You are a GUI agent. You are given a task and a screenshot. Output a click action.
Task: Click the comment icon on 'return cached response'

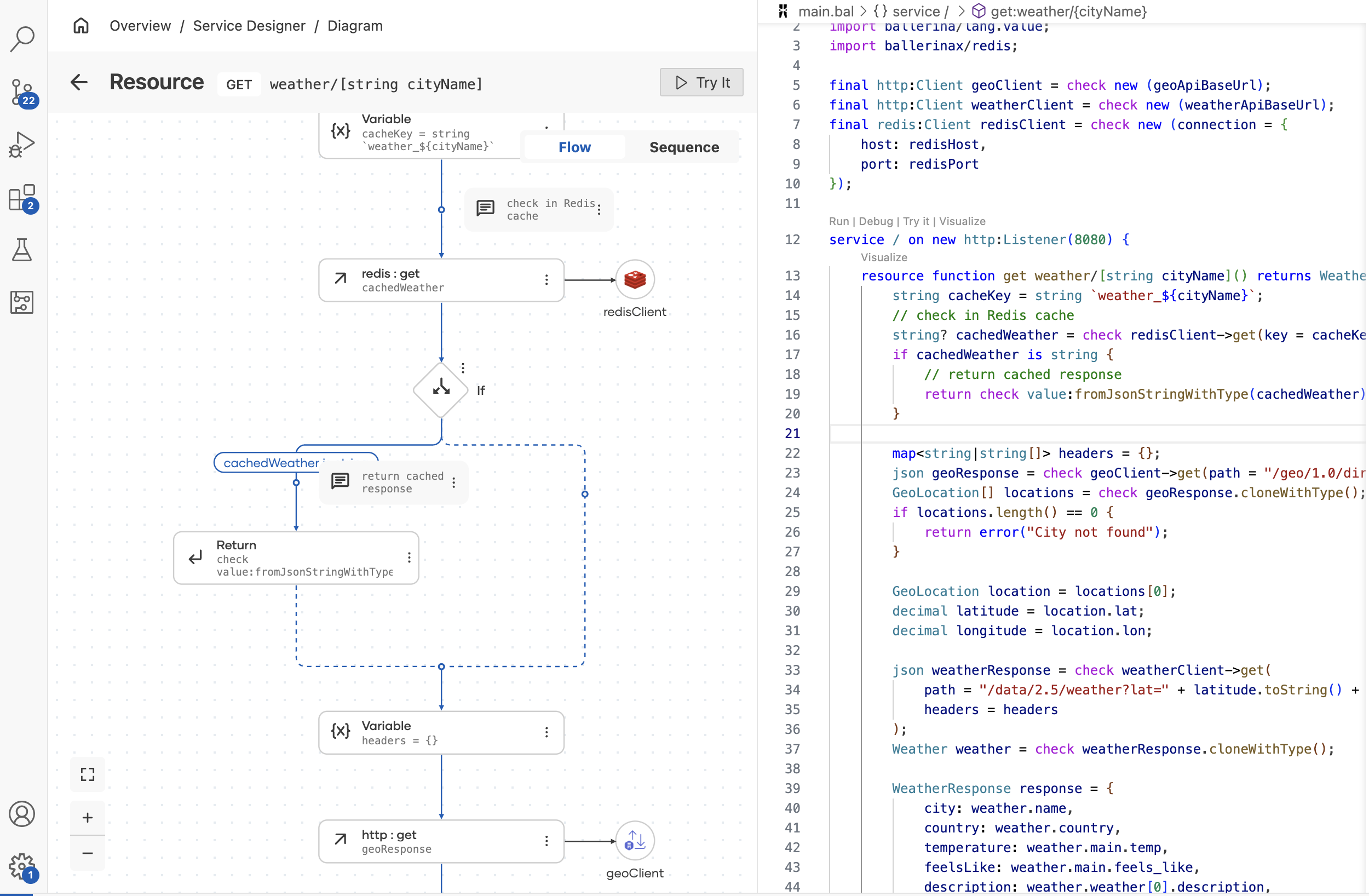(x=340, y=481)
